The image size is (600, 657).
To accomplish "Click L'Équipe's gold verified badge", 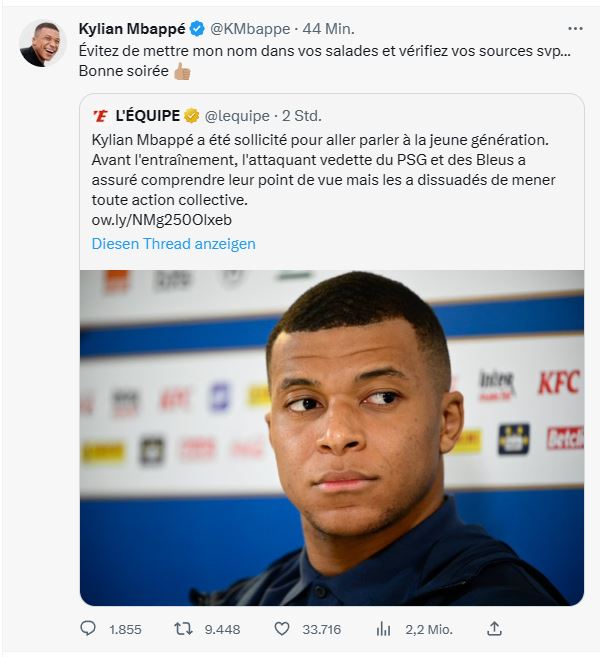I will (191, 116).
